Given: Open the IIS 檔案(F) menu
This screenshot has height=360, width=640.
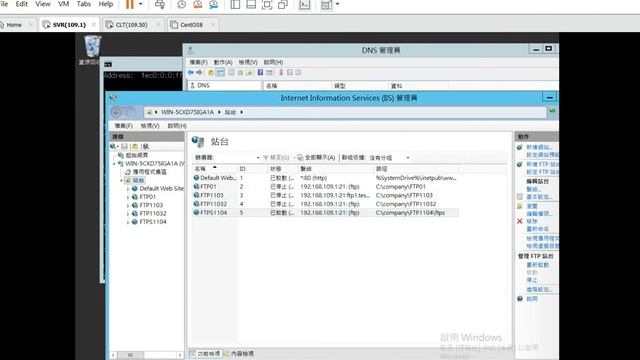Looking at the screenshot, I should [x=123, y=126].
